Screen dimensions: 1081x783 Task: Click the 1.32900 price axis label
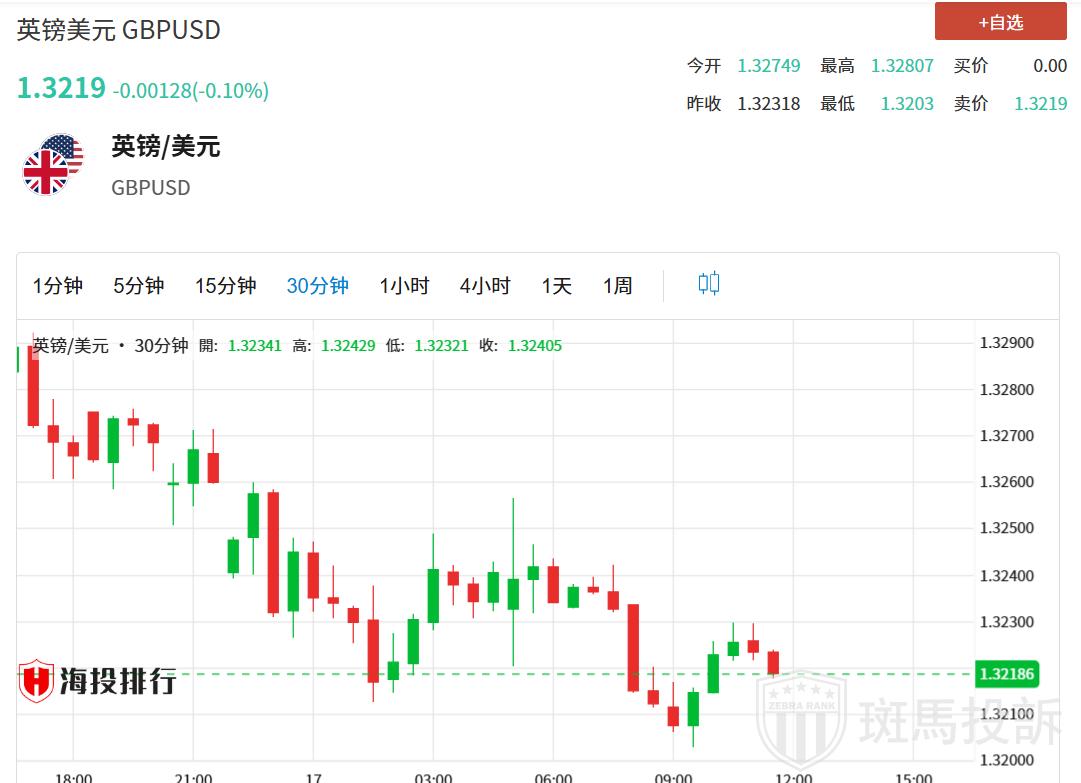point(1007,343)
